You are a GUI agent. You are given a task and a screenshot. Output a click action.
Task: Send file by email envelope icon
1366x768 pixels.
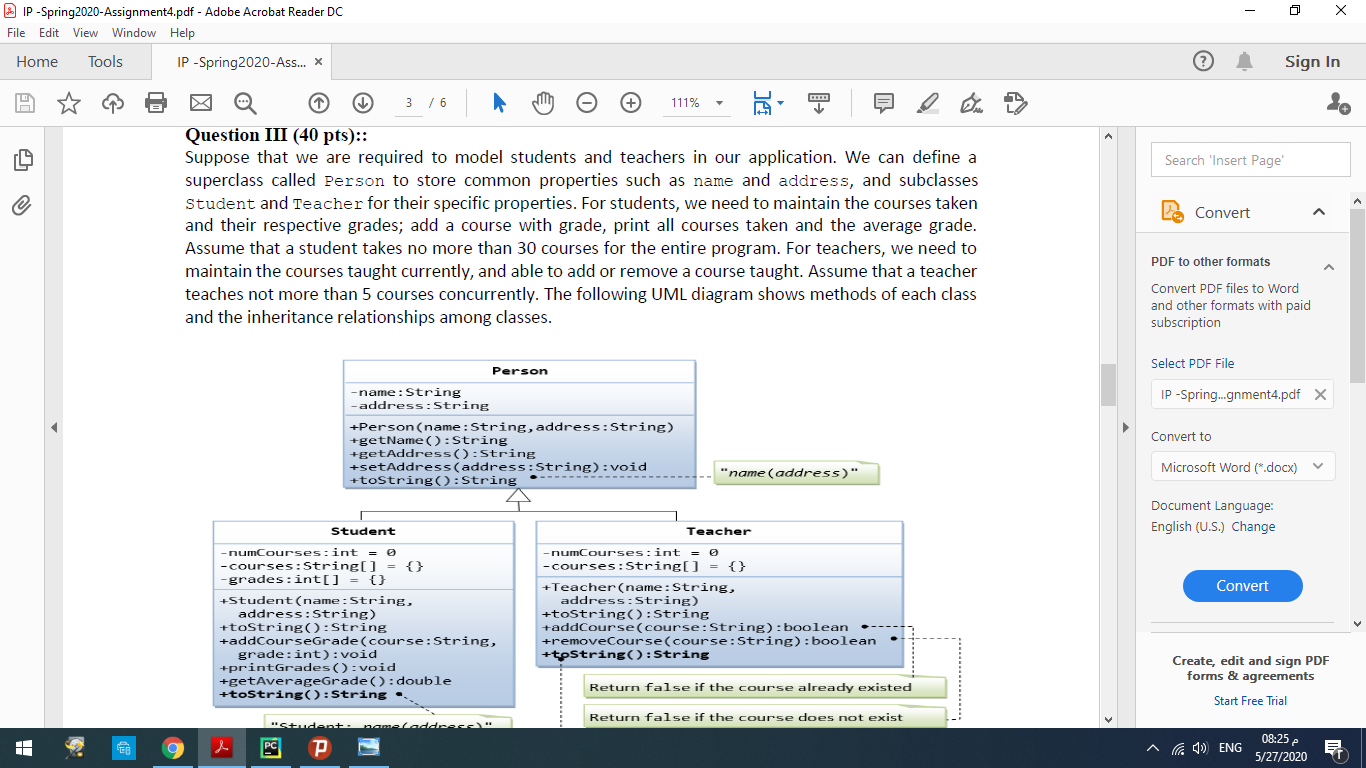coord(201,103)
